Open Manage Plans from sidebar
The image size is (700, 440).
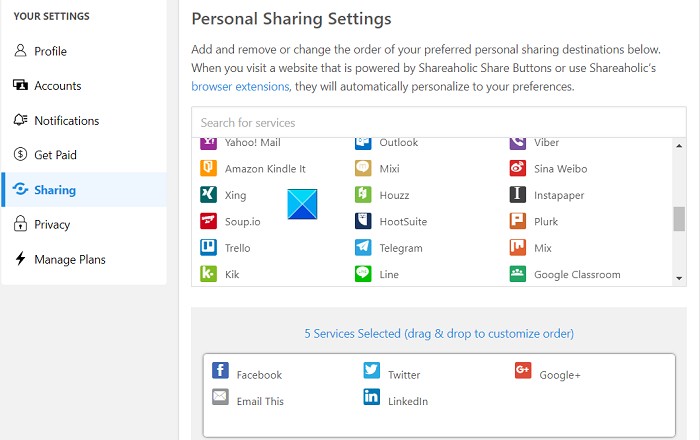tap(69, 260)
